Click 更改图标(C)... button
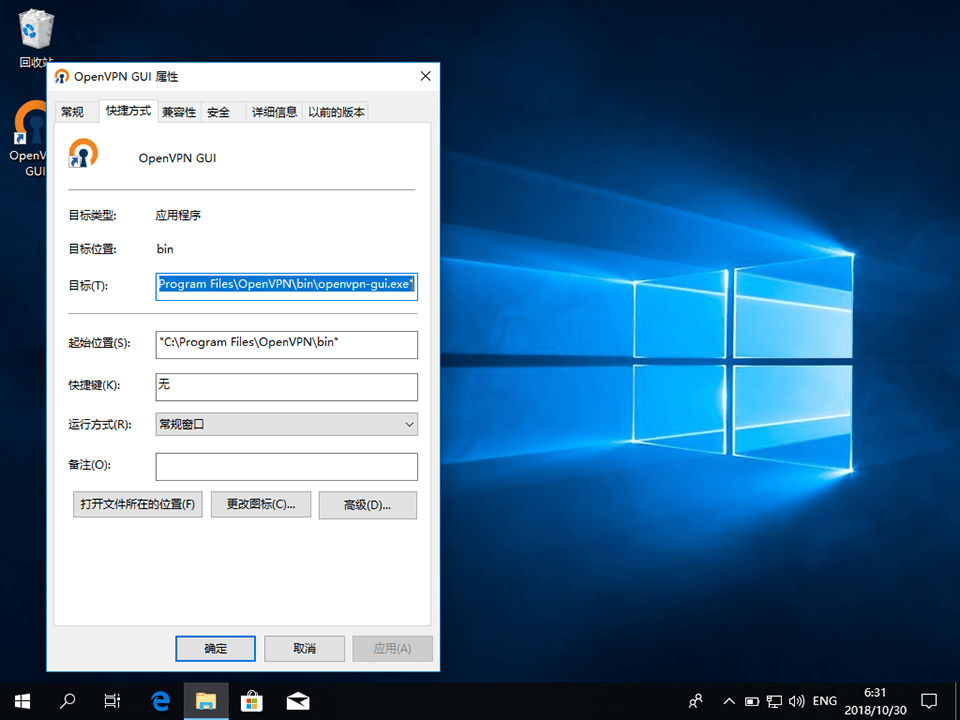The image size is (960, 720). point(261,504)
